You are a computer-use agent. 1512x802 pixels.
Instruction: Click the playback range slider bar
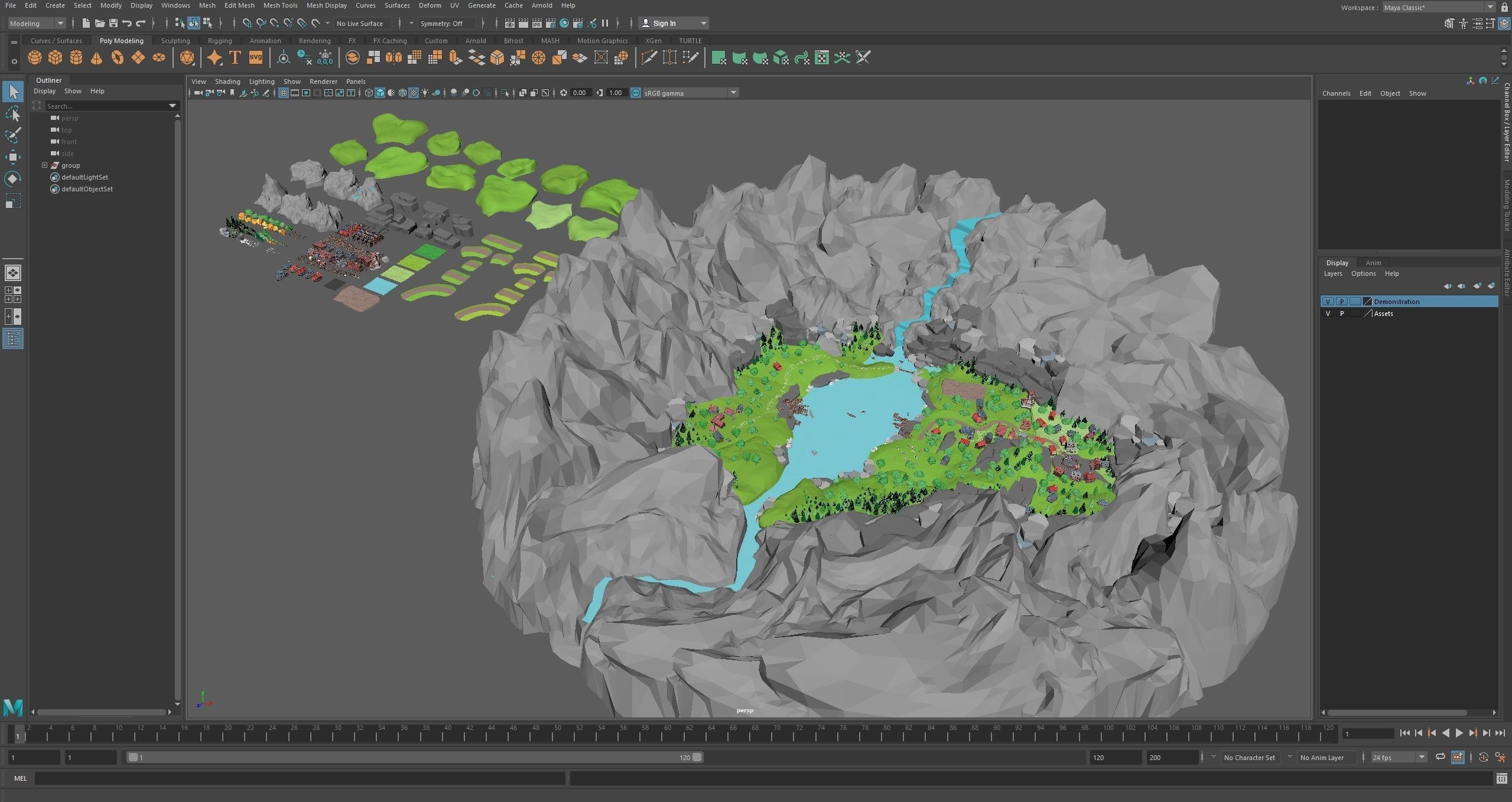click(414, 757)
